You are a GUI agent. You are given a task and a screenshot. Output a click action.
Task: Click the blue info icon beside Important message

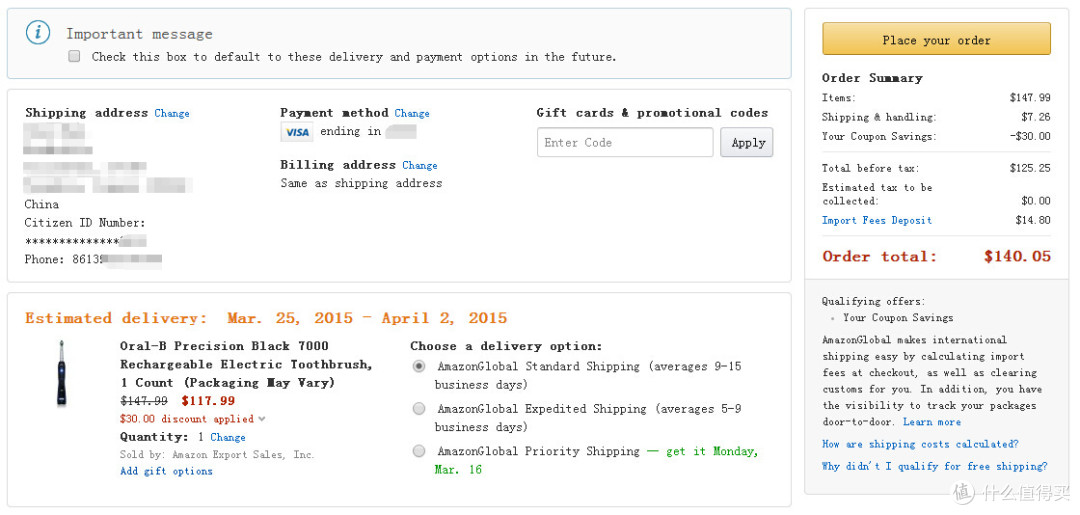point(38,32)
